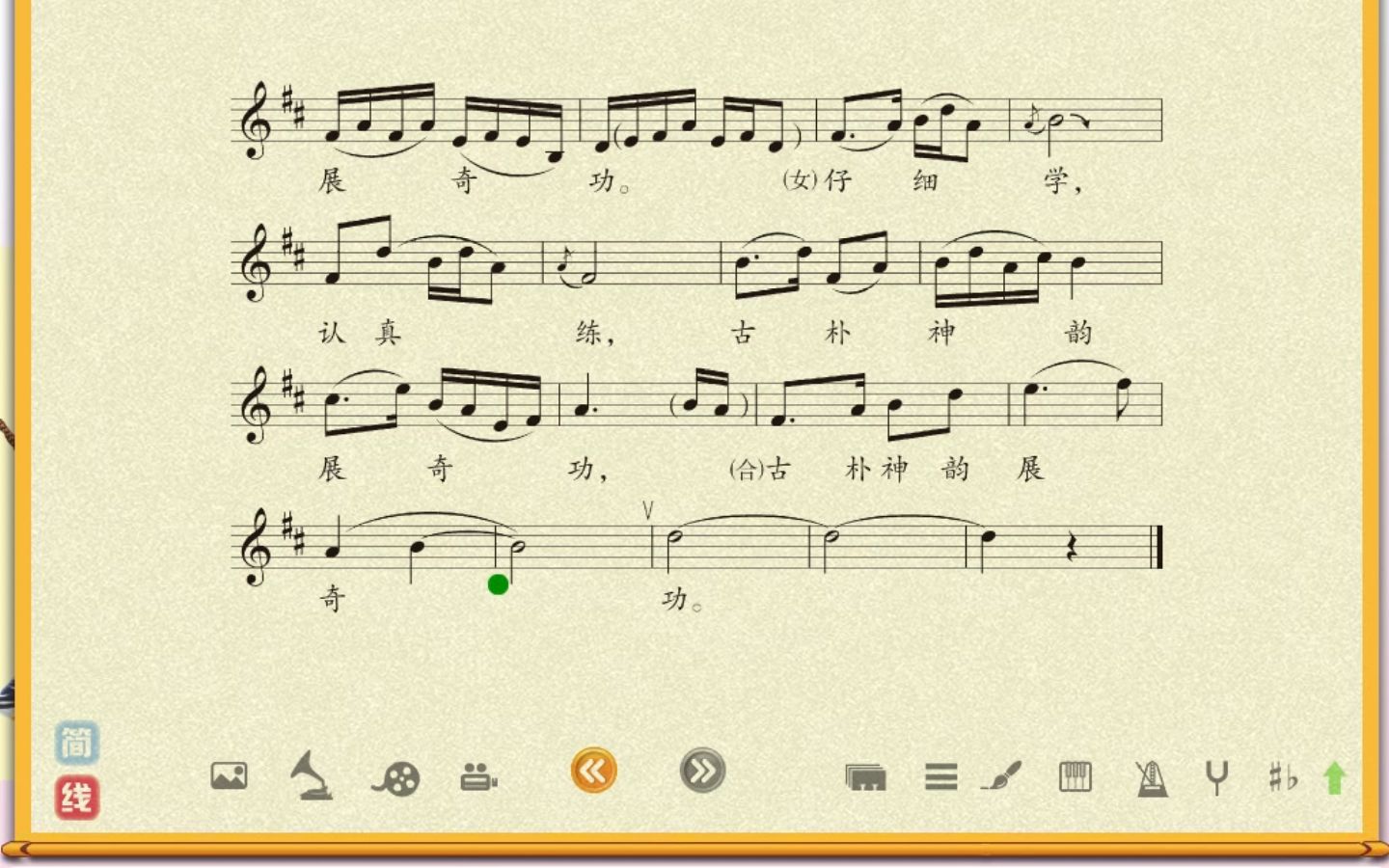Image resolution: width=1389 pixels, height=868 pixels.
Task: Switch to 线 staff notation mode
Action: pos(76,798)
